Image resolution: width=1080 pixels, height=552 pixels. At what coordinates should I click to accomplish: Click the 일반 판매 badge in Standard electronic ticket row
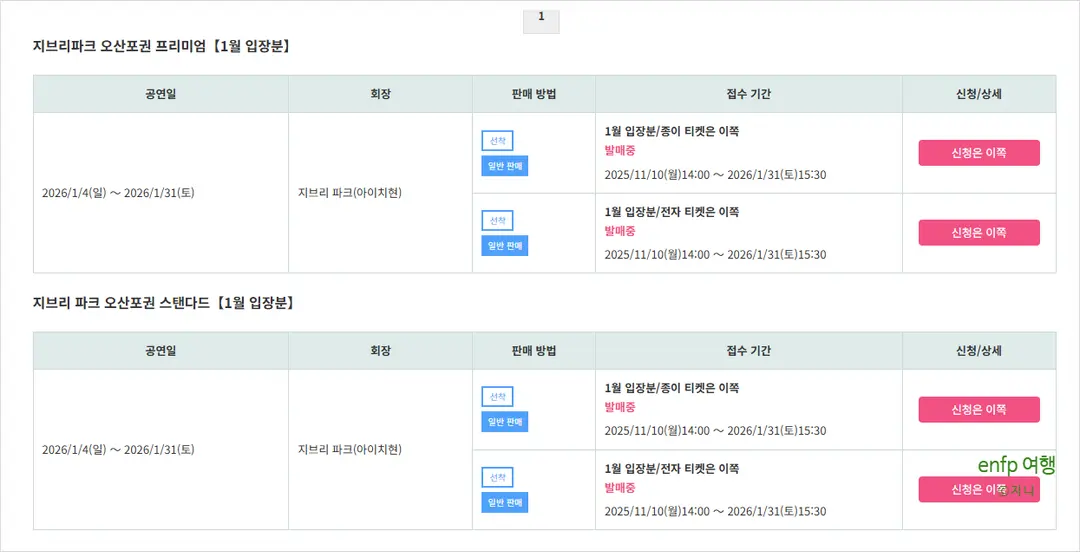(505, 502)
